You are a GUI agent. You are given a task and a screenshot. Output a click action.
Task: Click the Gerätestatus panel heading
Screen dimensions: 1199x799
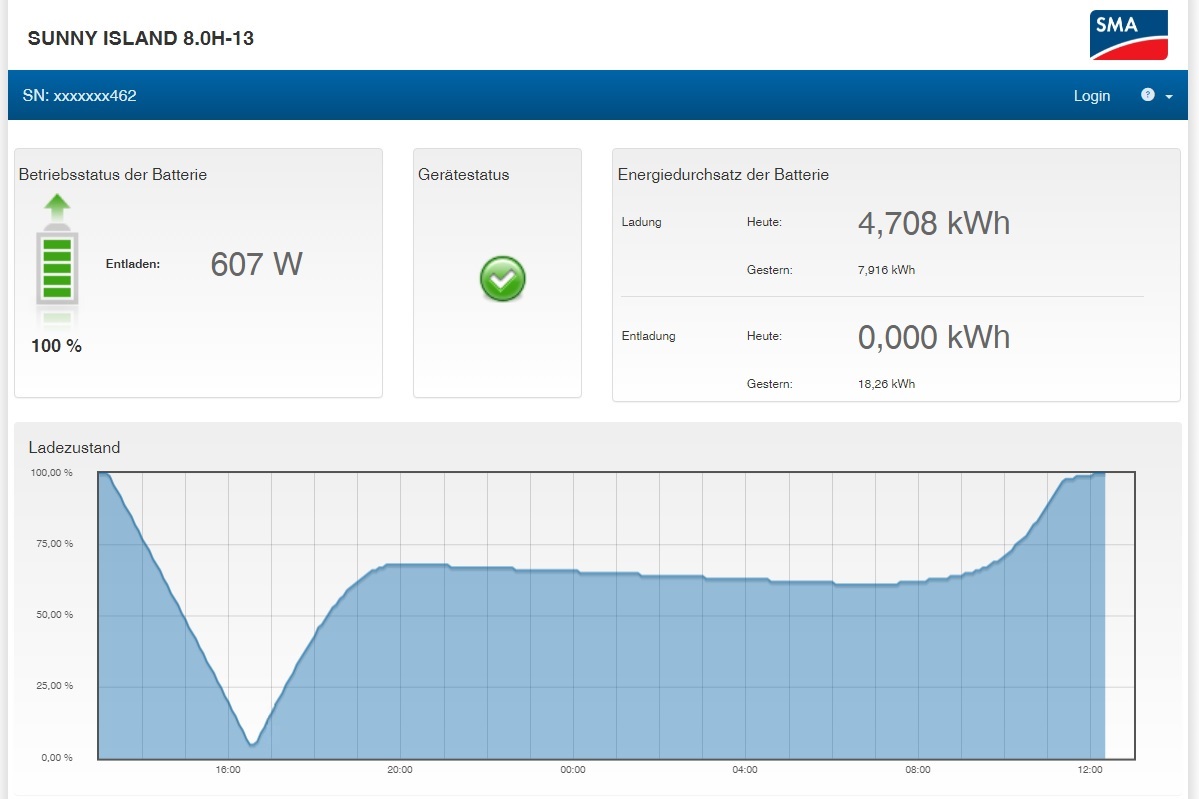pos(463,174)
